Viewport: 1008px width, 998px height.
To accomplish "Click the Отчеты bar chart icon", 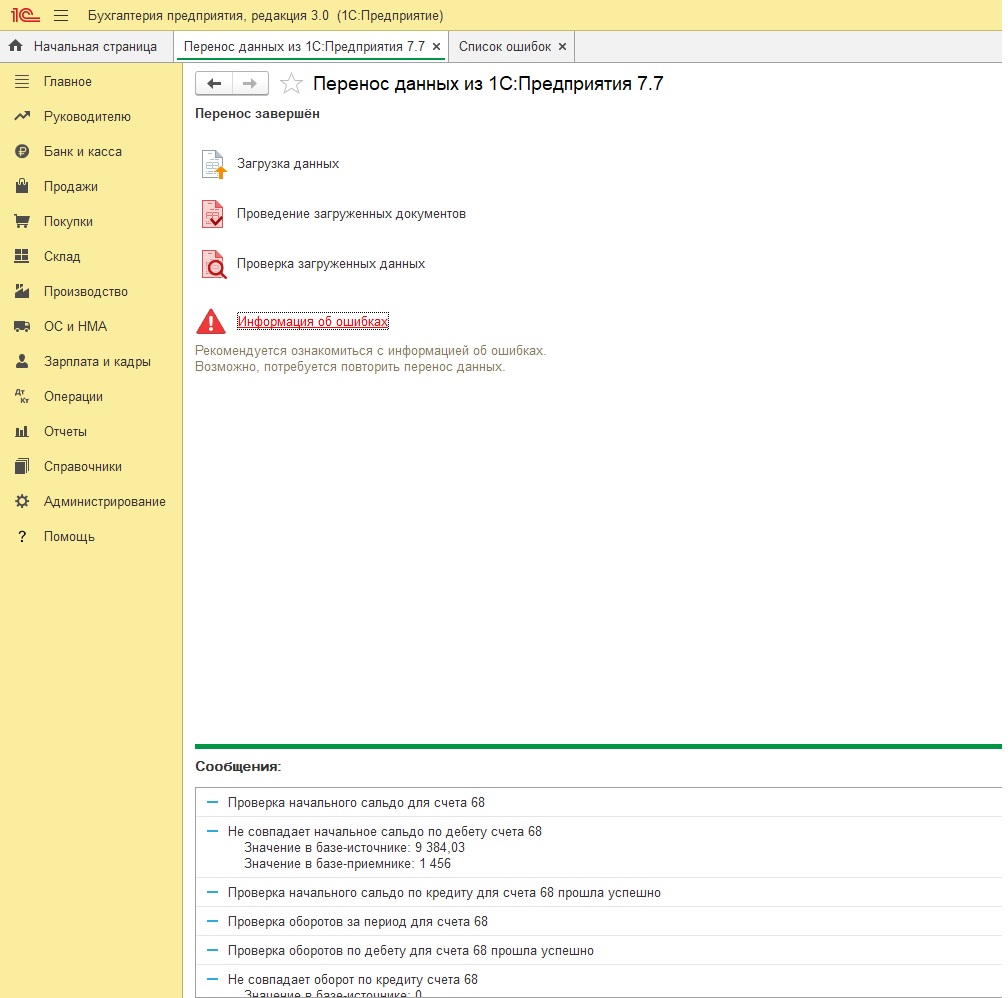I will 22,431.
